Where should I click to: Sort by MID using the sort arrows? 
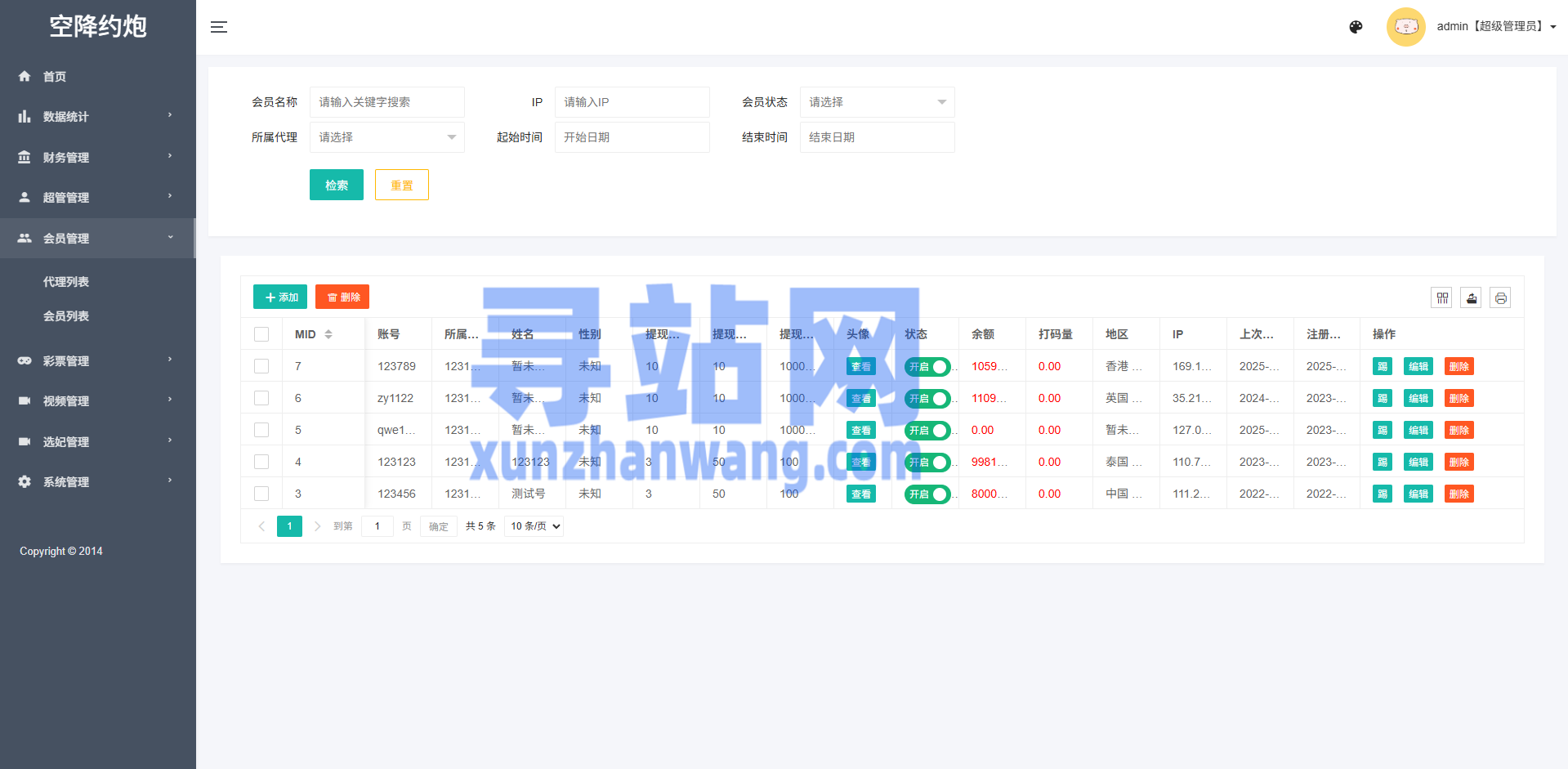point(328,334)
